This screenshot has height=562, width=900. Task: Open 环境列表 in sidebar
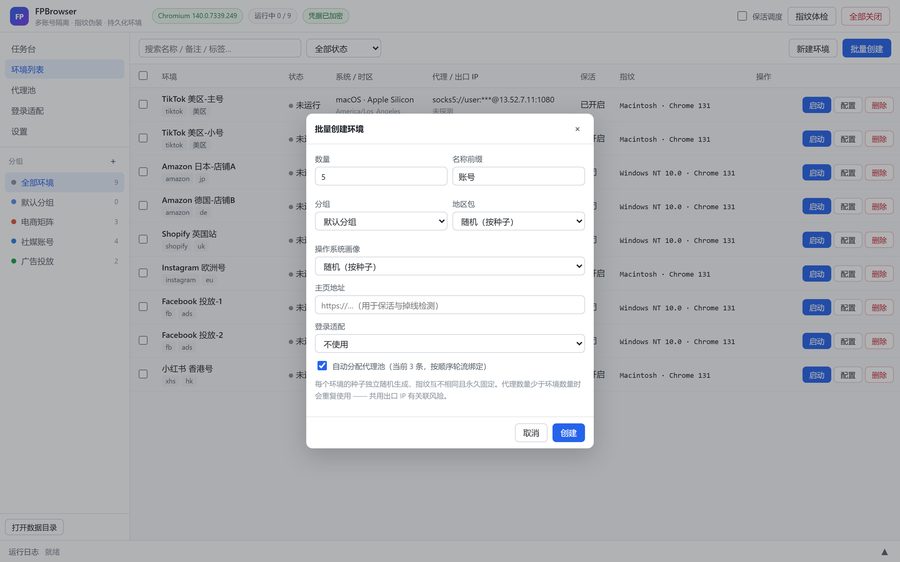64,69
